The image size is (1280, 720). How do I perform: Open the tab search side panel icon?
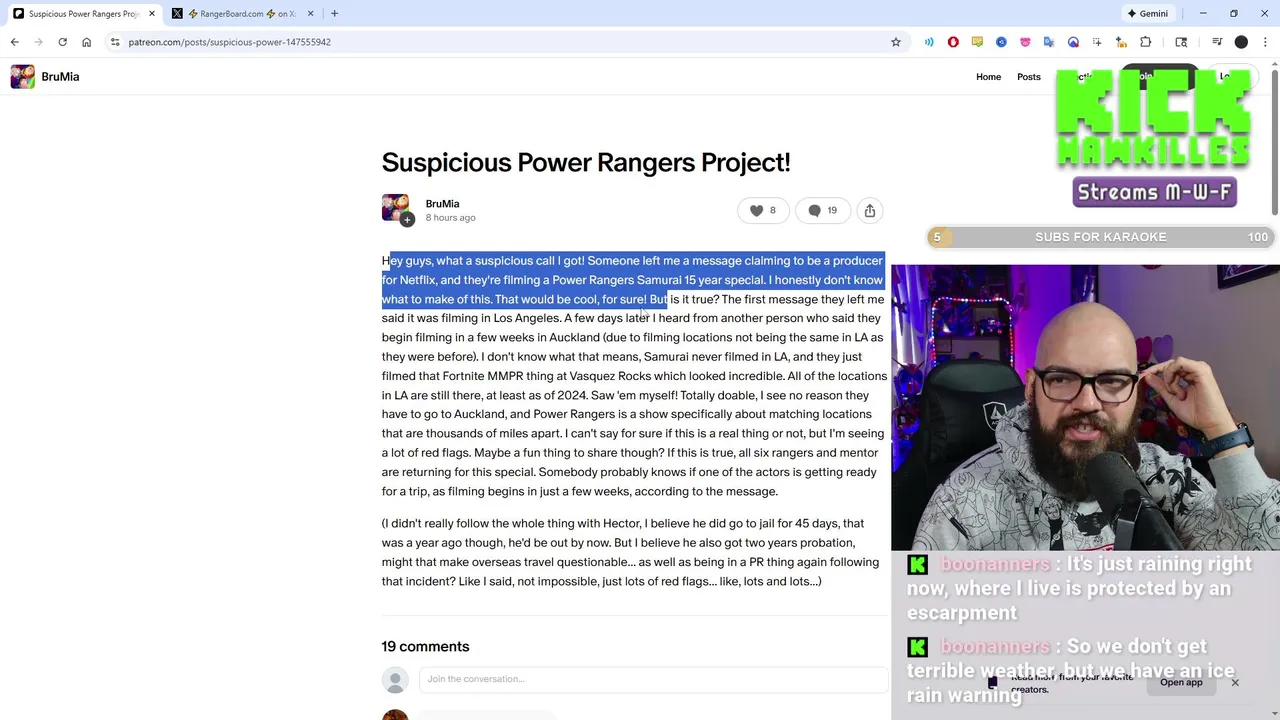click(1181, 42)
